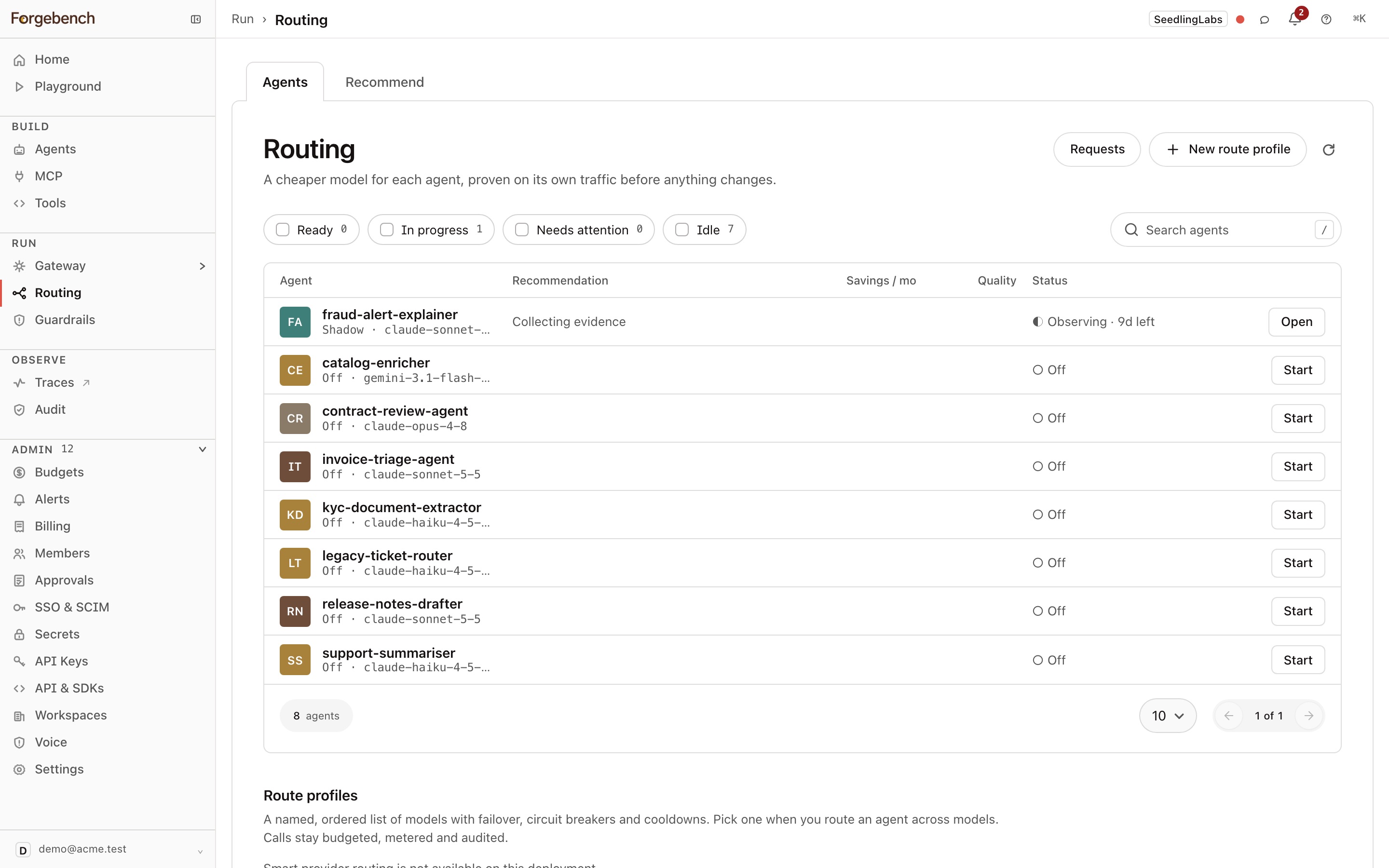Open API Keys in the sidebar

(108, 661)
